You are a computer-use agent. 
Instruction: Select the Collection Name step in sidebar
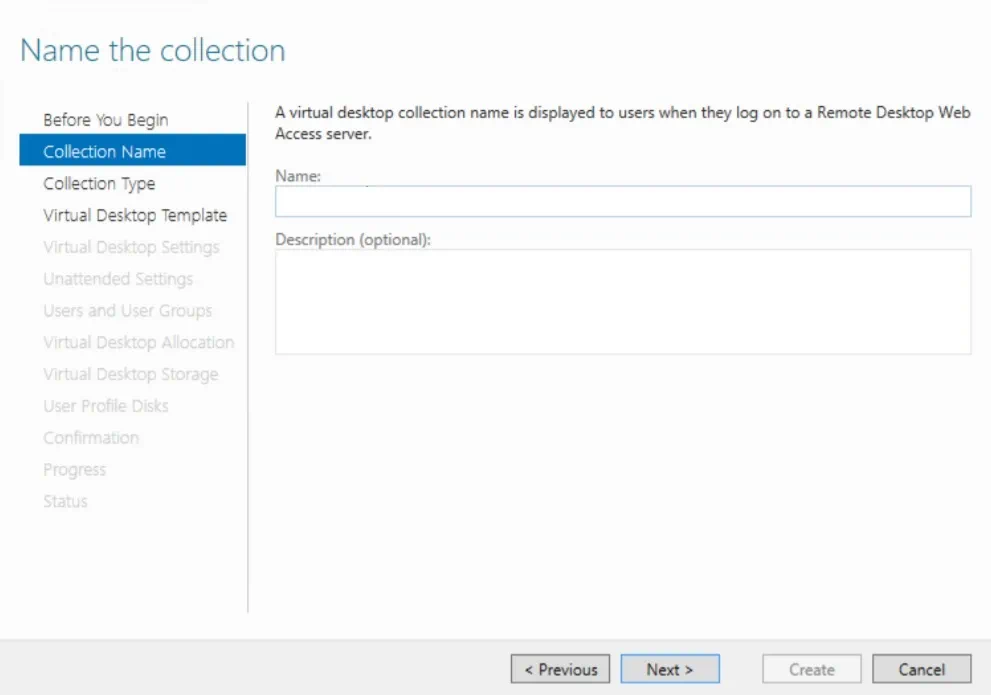(x=104, y=152)
